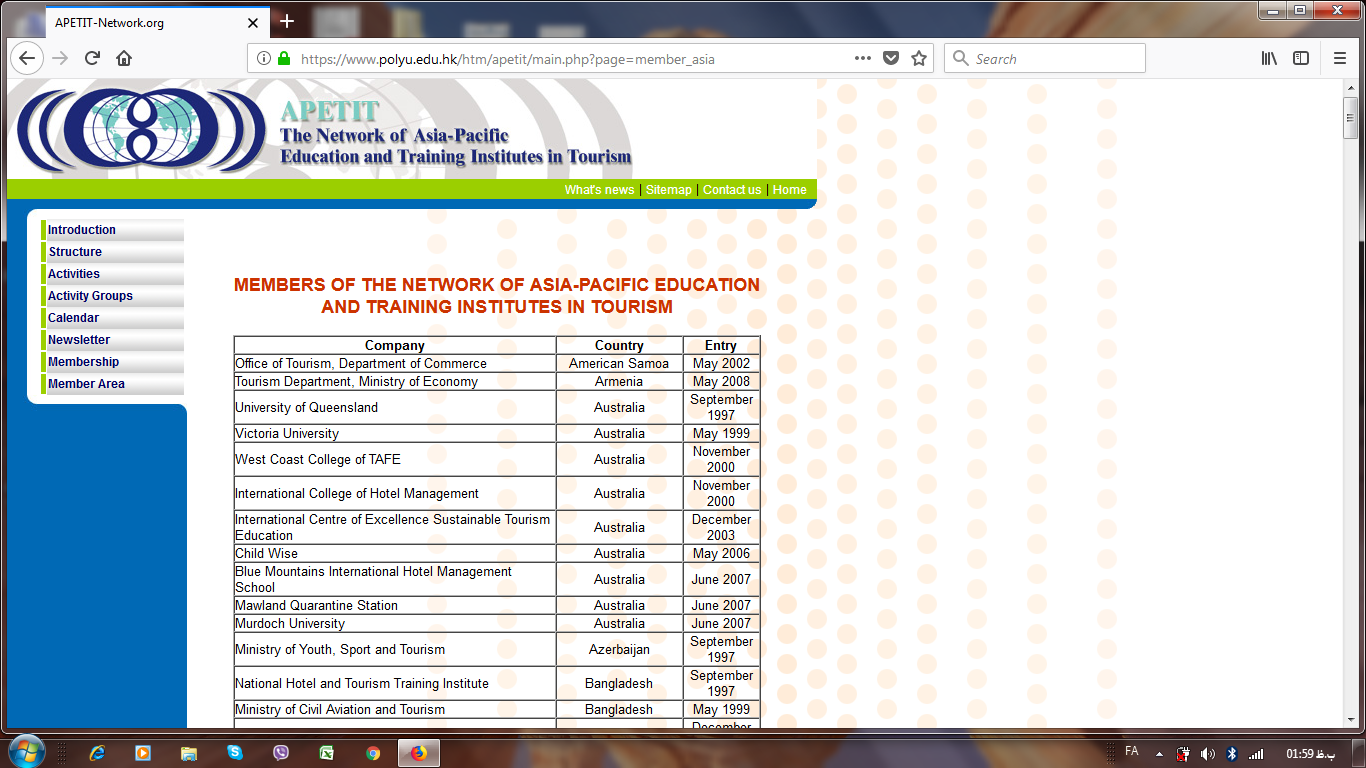Follow the What's news link
Image resolution: width=1366 pixels, height=768 pixels.
click(599, 190)
